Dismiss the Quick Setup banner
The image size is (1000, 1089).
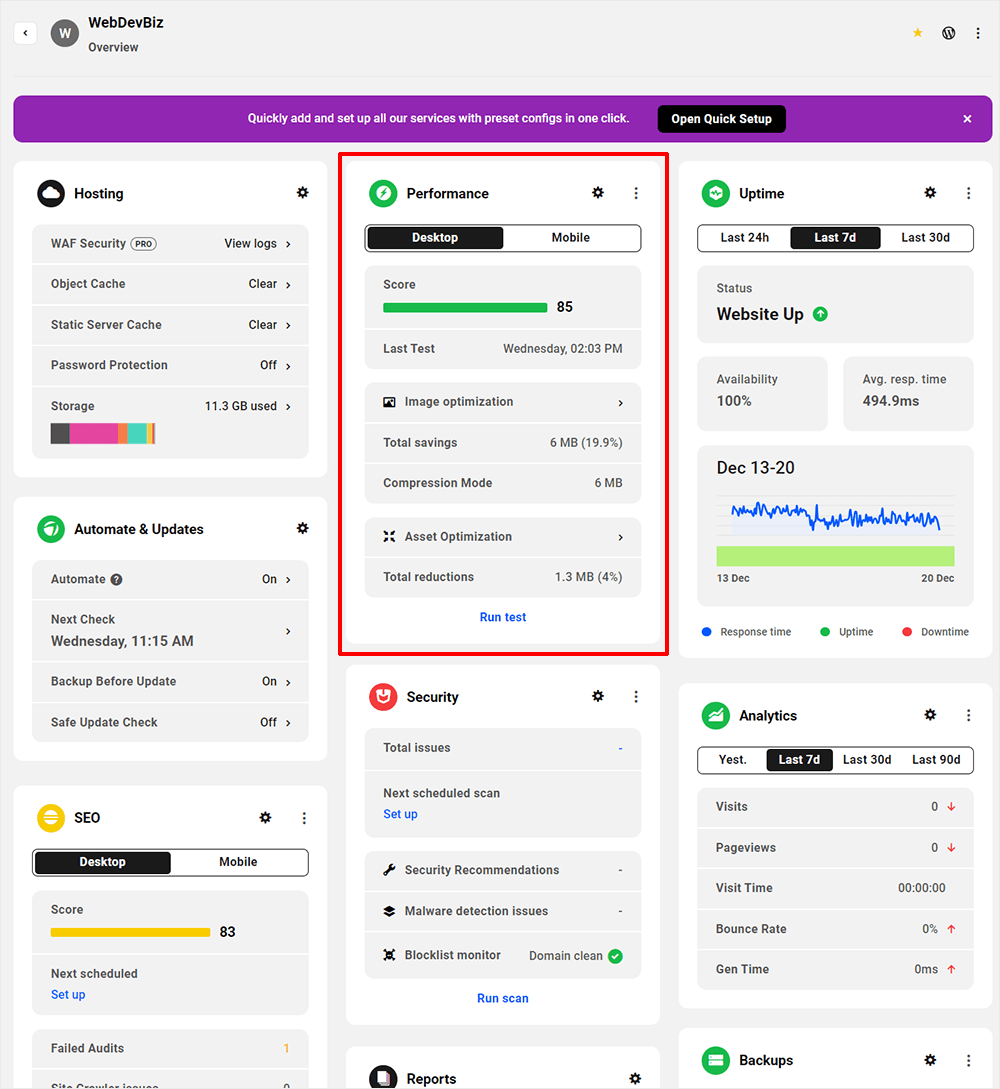[x=967, y=119]
